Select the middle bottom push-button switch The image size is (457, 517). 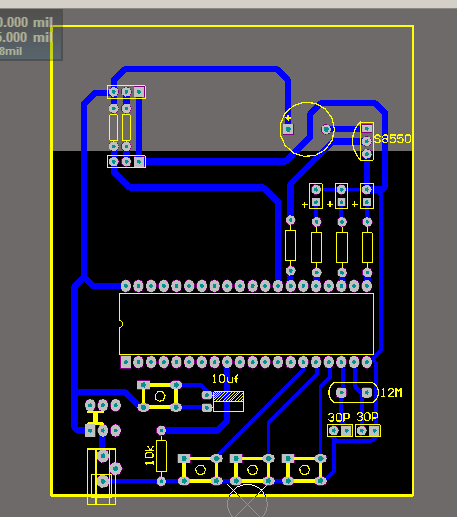point(252,470)
